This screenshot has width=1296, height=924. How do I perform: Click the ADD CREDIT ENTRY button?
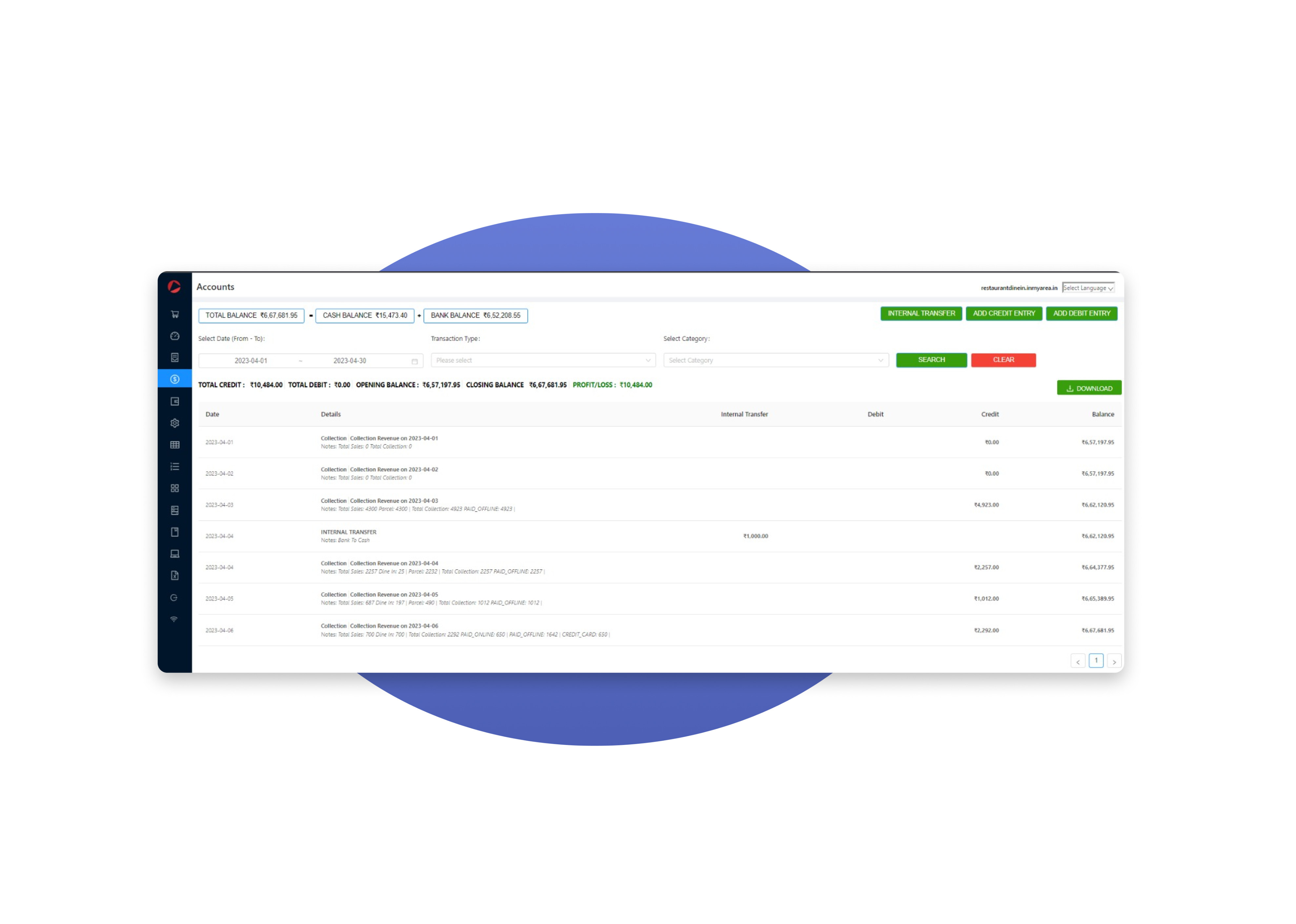point(1003,313)
